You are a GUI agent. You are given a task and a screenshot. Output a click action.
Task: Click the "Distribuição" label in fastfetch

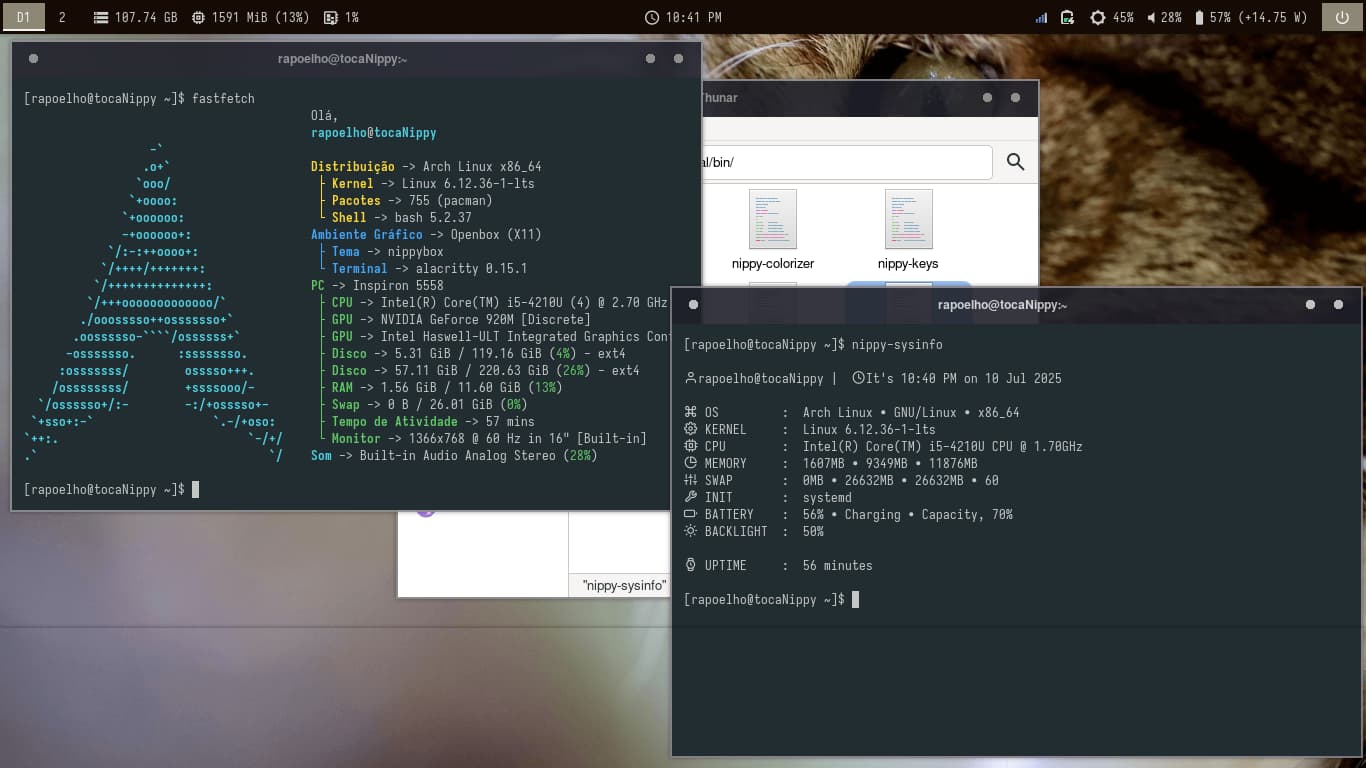tap(353, 166)
